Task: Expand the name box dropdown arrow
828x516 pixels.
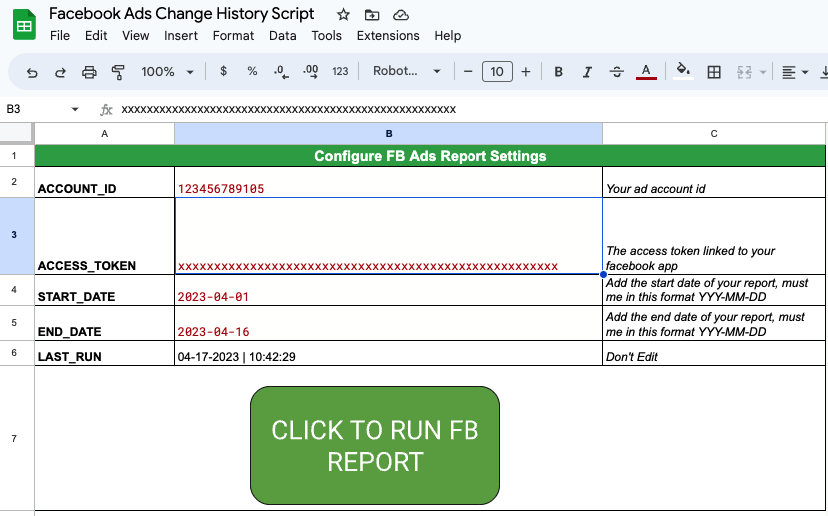Action: 75,109
